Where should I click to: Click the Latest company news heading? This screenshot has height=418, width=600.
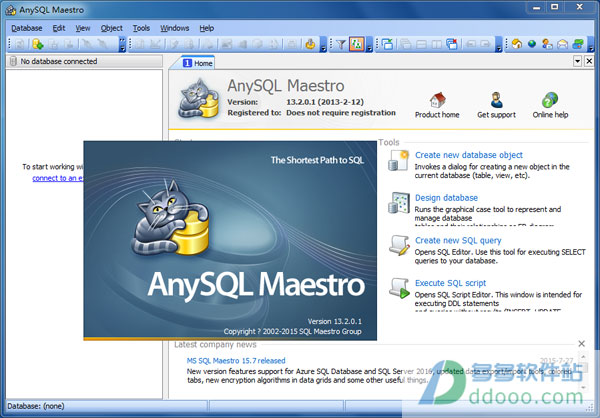[x=215, y=345]
